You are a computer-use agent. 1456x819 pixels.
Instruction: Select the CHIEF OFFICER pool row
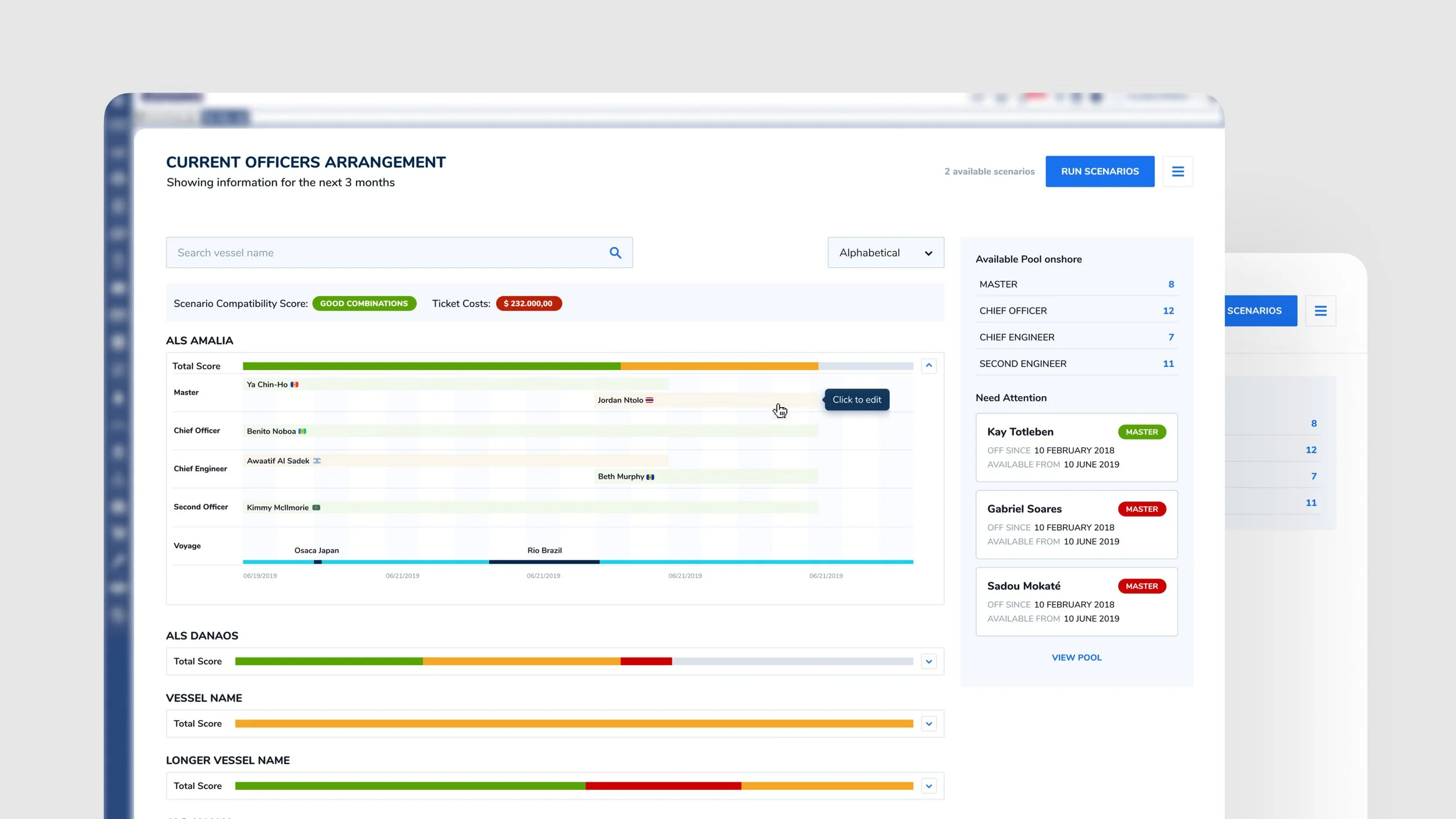coord(1076,311)
